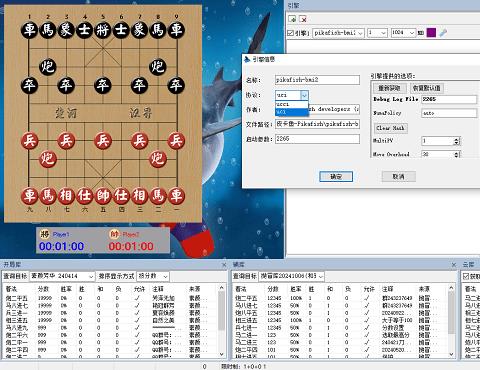Click the Clear Hash button
Viewport: 480px width, 370px height.
pyautogui.click(x=390, y=128)
